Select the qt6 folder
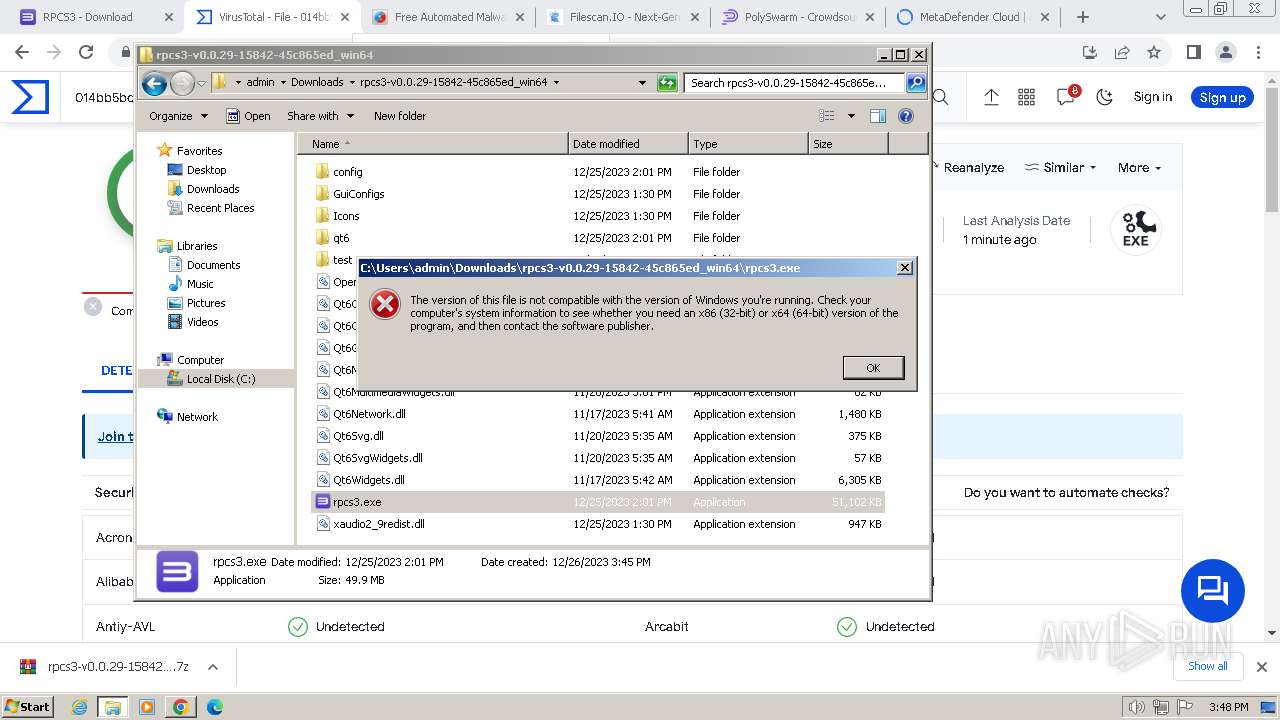 tap(341, 238)
